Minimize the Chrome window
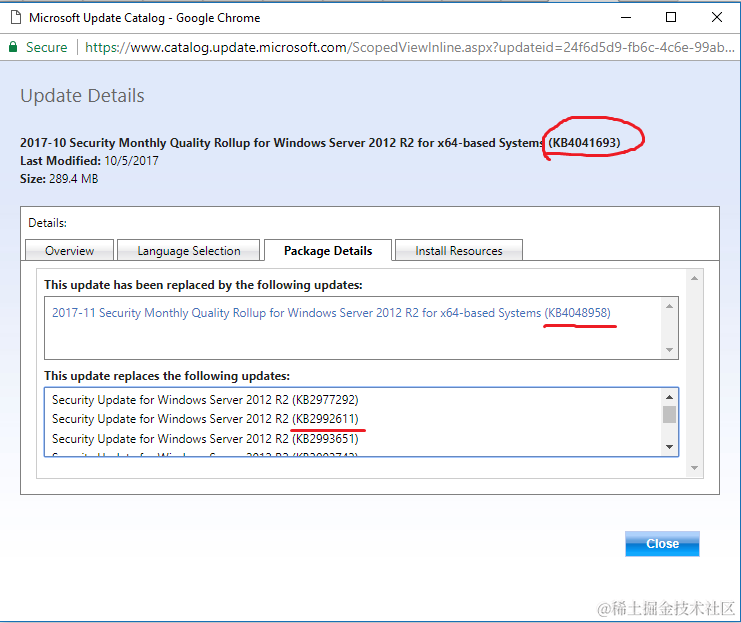Viewport: 741px width, 623px height. click(626, 17)
